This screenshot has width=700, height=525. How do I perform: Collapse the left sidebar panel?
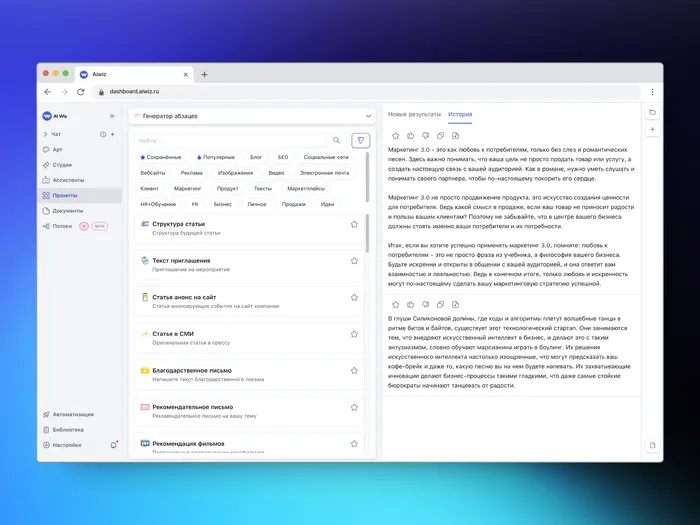coord(112,116)
